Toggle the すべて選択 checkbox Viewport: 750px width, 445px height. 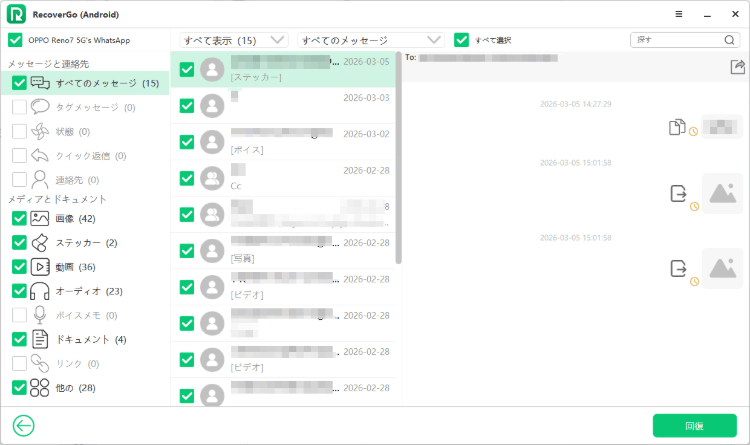tap(462, 40)
